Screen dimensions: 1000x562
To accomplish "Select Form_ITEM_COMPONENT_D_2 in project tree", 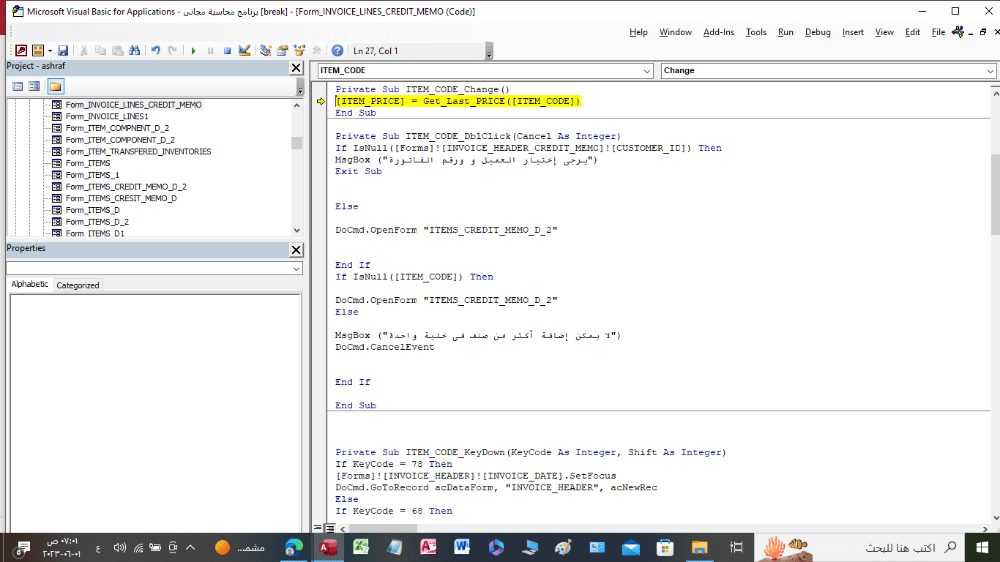I will (x=120, y=140).
